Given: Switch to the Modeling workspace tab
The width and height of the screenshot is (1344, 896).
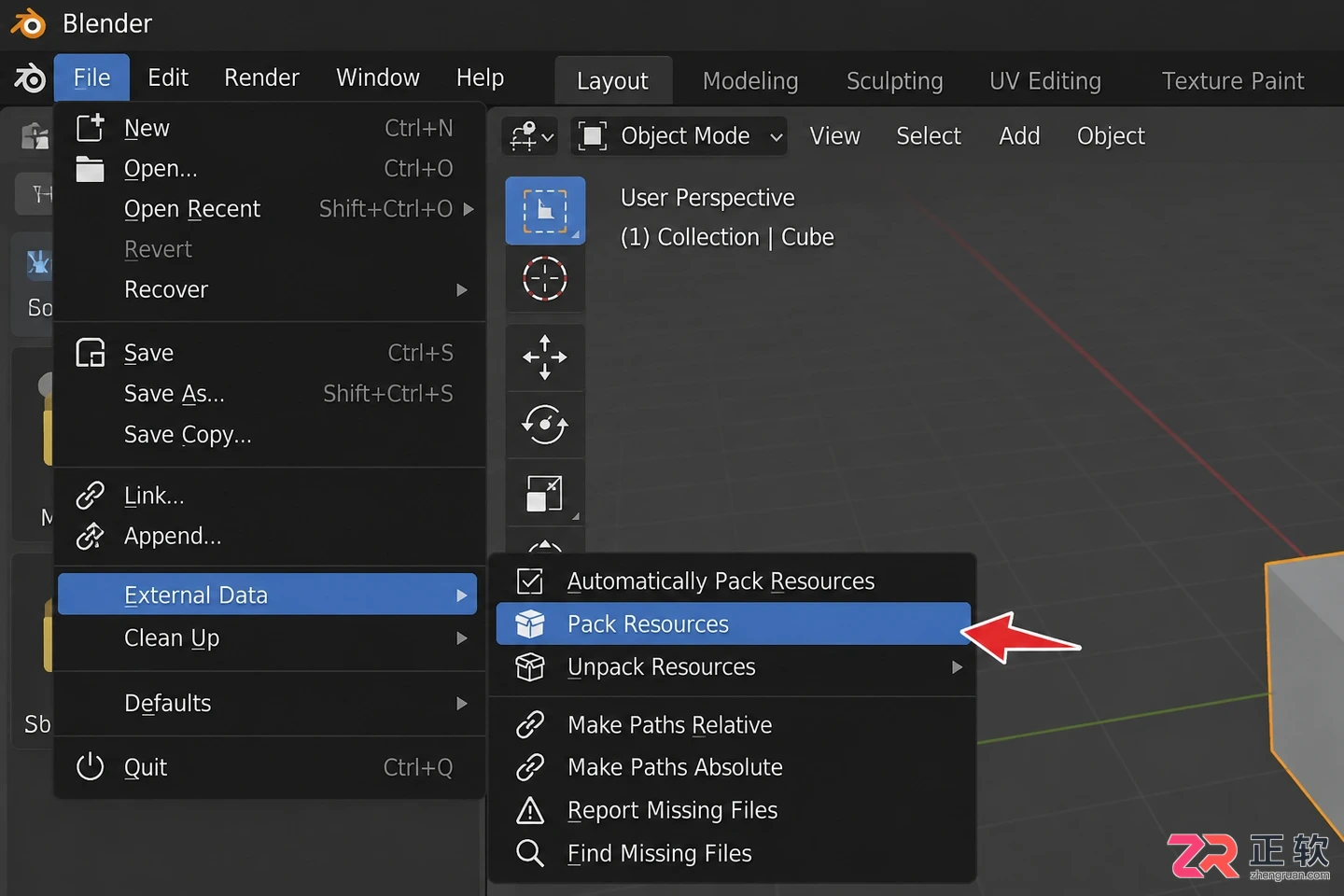Looking at the screenshot, I should tap(750, 81).
